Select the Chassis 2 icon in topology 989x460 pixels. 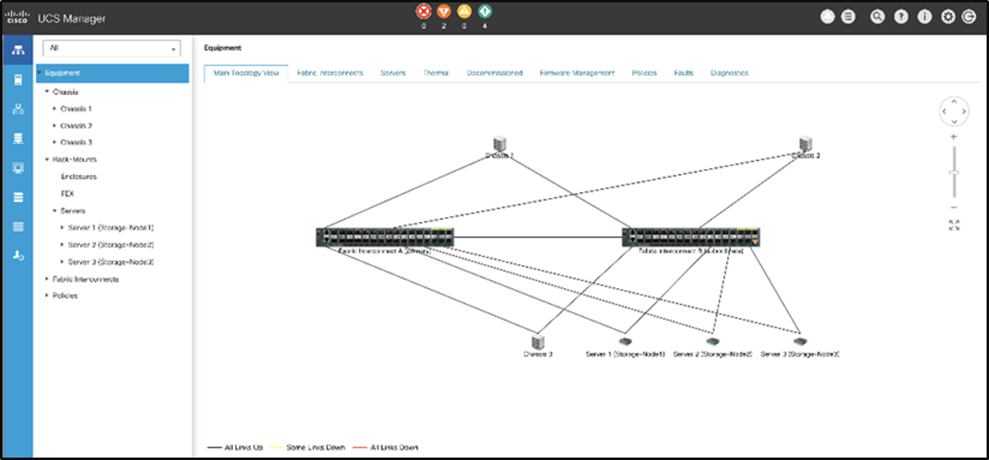coord(805,144)
